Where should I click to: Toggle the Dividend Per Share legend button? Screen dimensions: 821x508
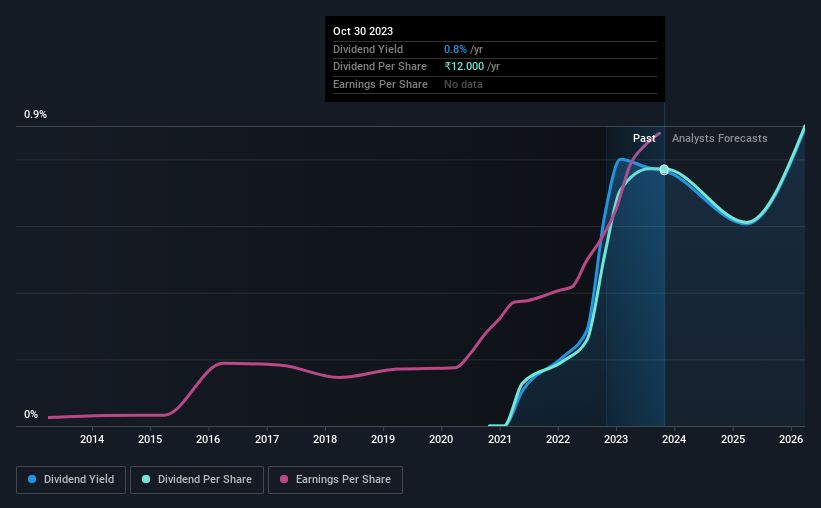click(197, 480)
